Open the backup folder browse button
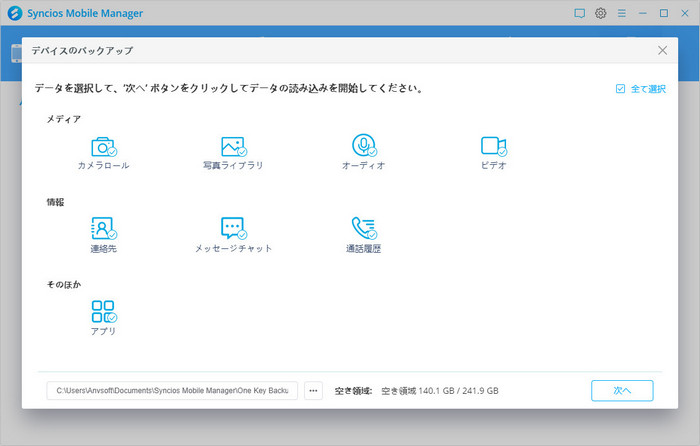This screenshot has height=446, width=700. click(313, 391)
